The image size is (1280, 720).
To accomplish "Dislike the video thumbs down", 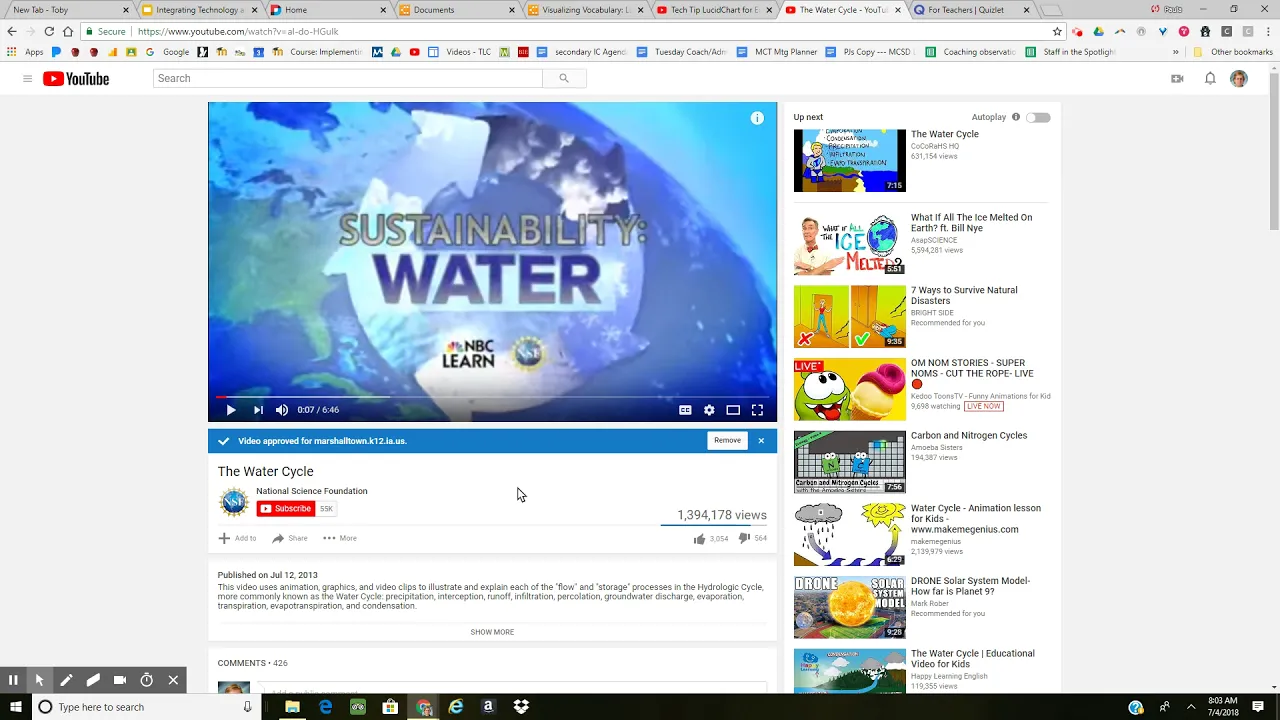I will click(752, 538).
